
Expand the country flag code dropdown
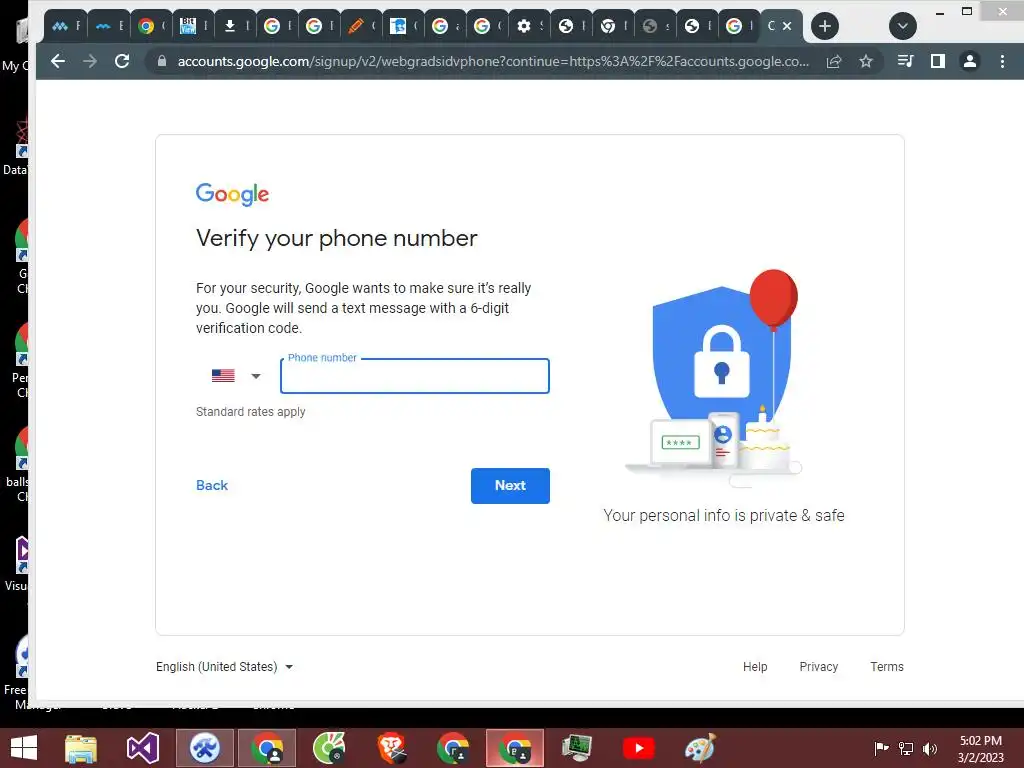click(x=236, y=376)
